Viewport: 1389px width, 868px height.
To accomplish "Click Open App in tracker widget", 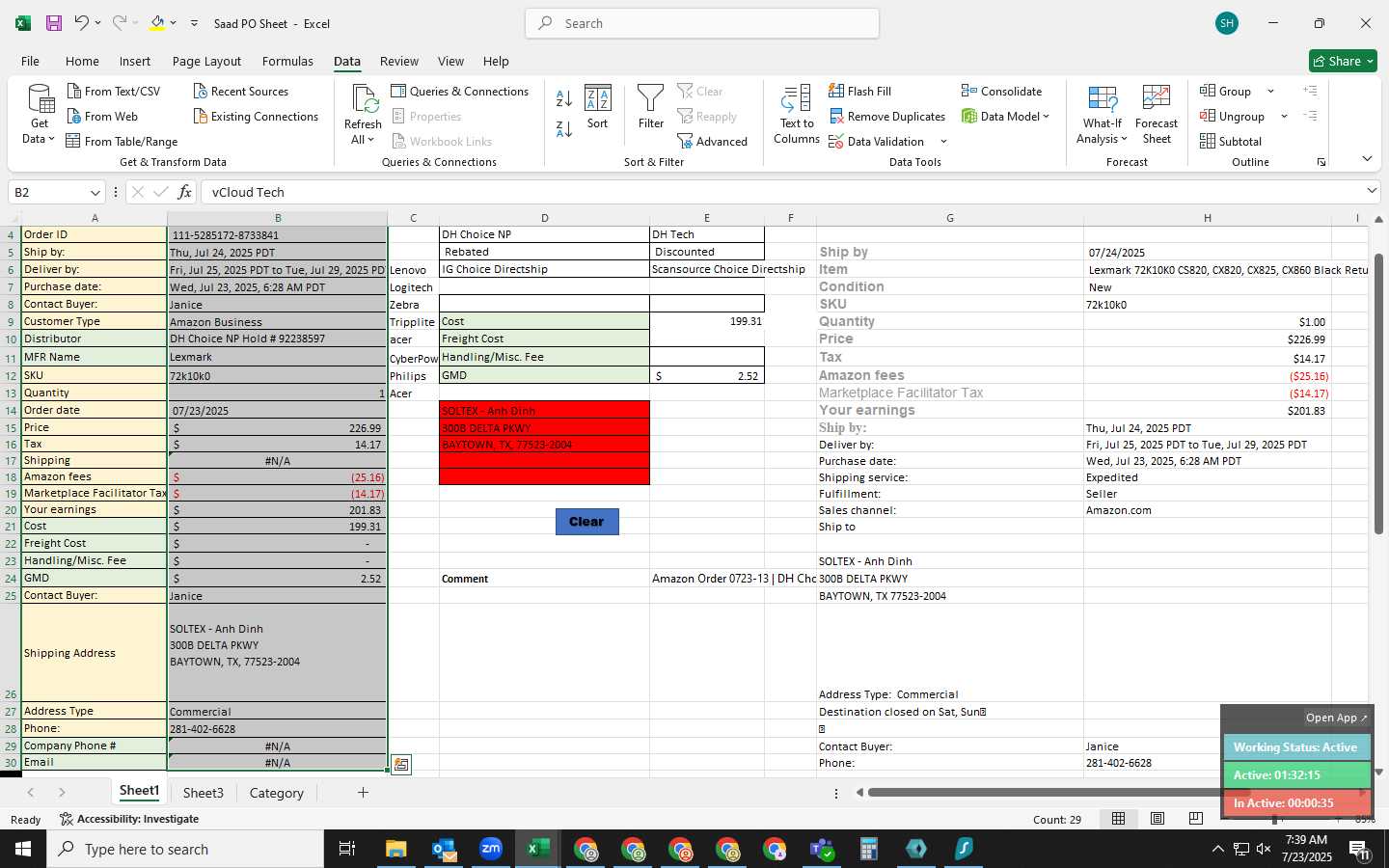I will (x=1337, y=718).
